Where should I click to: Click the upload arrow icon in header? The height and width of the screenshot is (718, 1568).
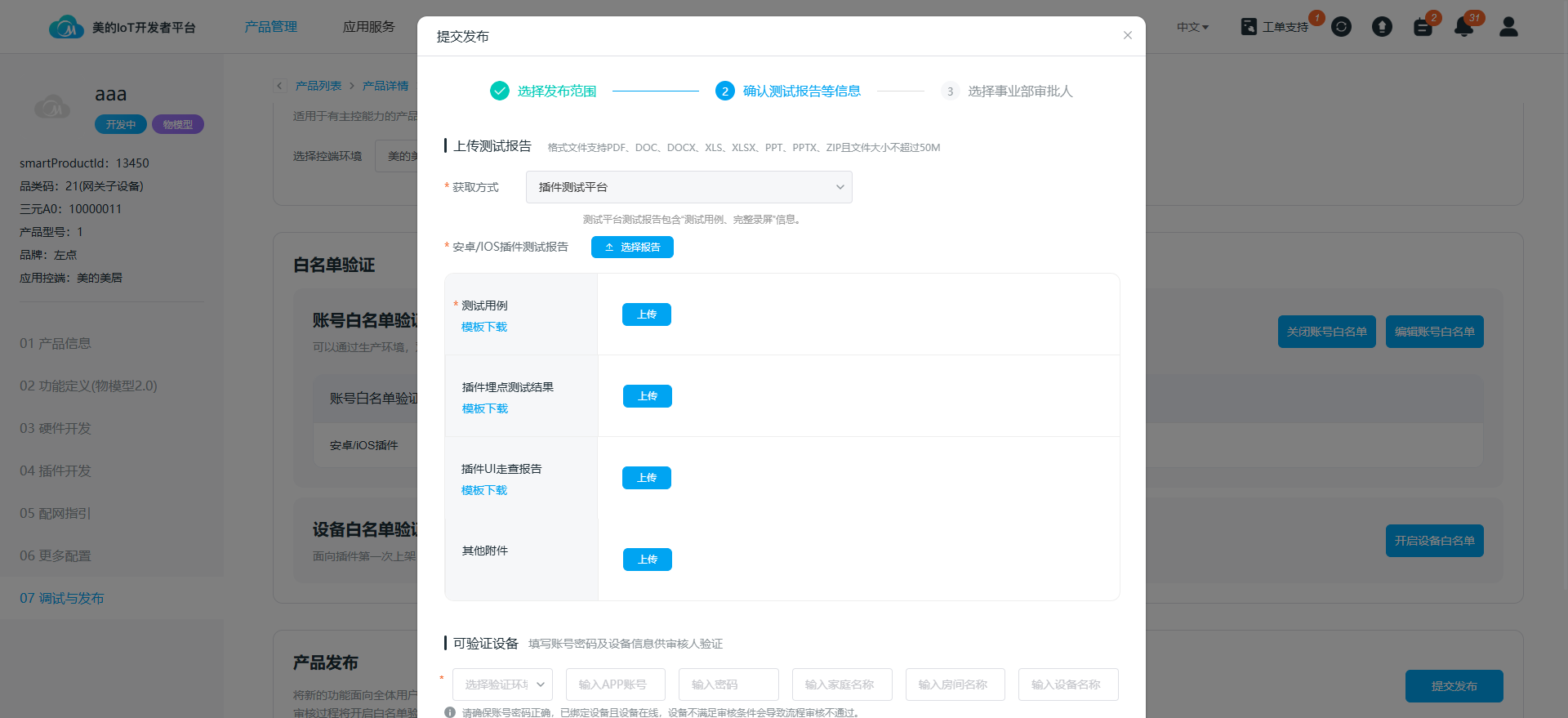(x=1382, y=27)
